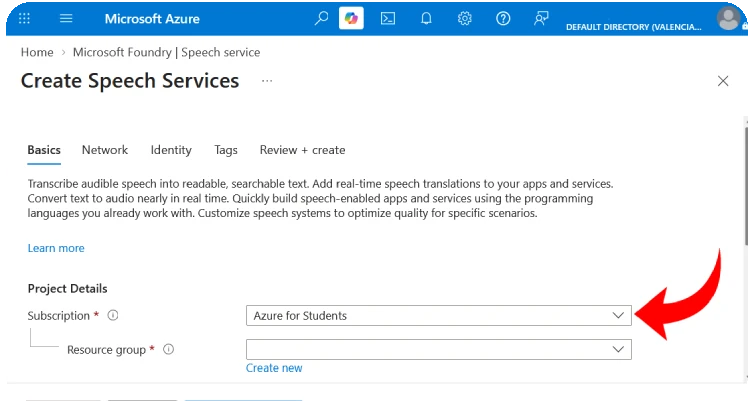The width and height of the screenshot is (750, 402).
Task: Click the Resource group field label
Action: (106, 350)
